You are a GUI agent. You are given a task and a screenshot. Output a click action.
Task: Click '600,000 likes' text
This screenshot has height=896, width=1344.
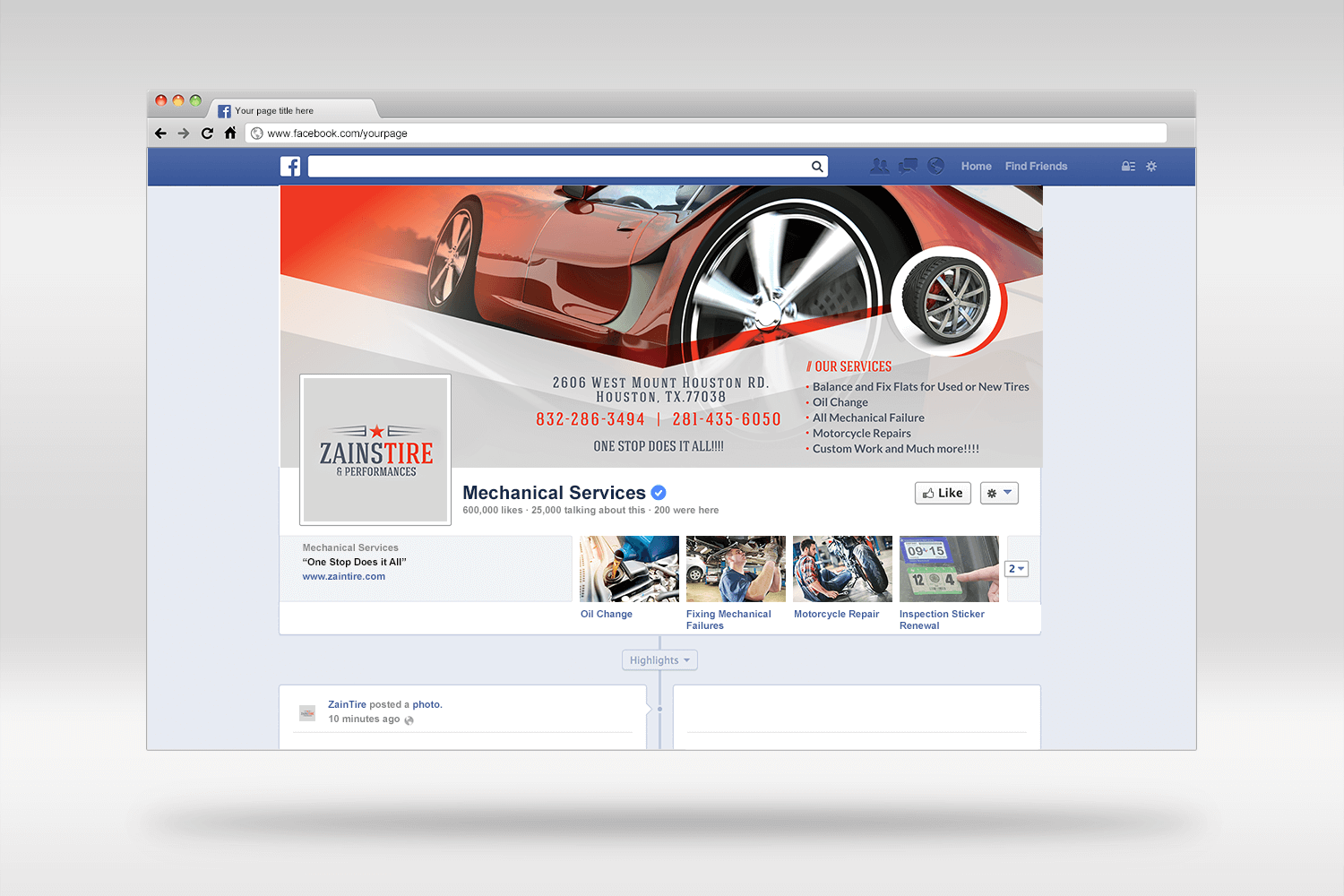point(493,511)
